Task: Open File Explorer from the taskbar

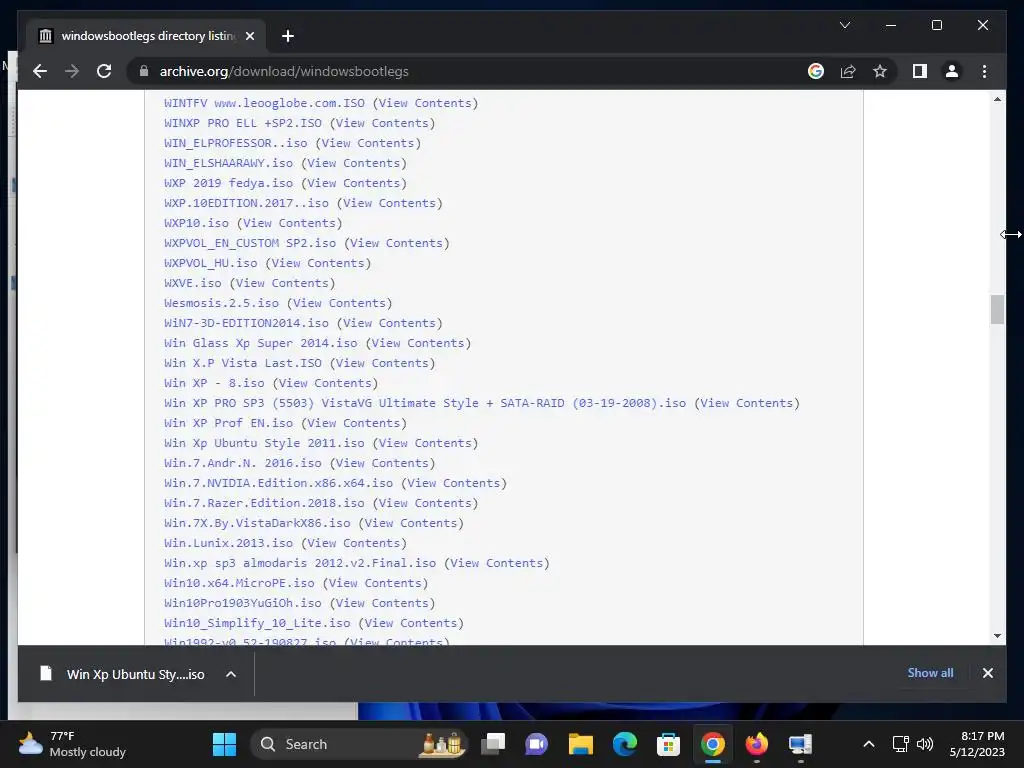Action: 581,744
